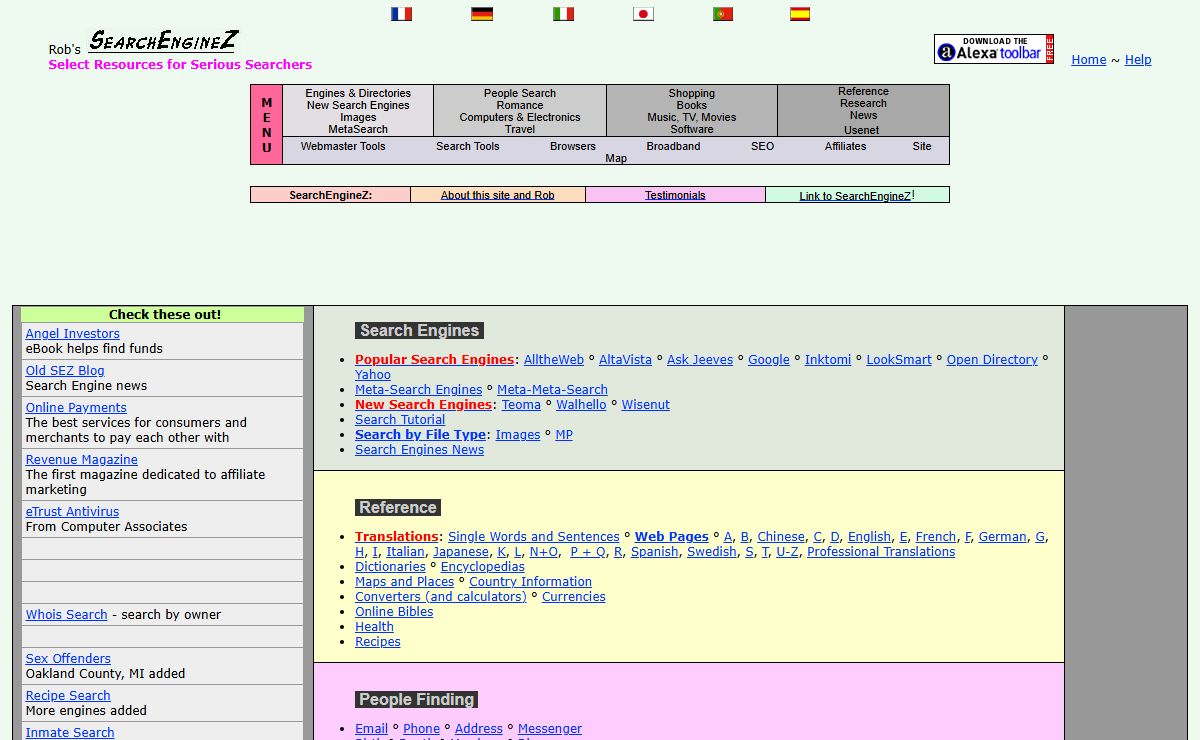1200x740 pixels.
Task: Open Whois Search link
Action: (66, 615)
